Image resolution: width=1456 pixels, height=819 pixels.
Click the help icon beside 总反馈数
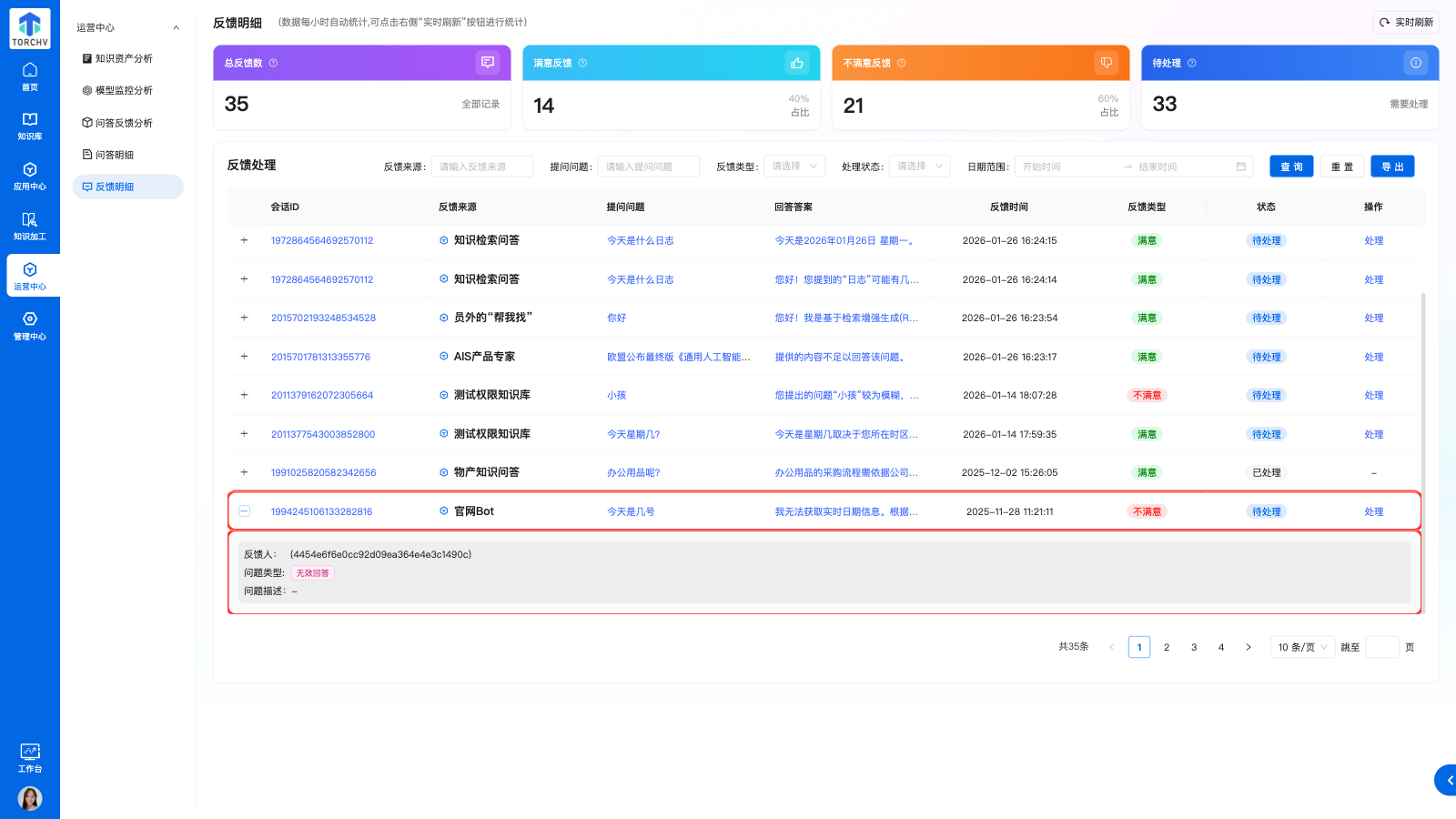click(273, 64)
